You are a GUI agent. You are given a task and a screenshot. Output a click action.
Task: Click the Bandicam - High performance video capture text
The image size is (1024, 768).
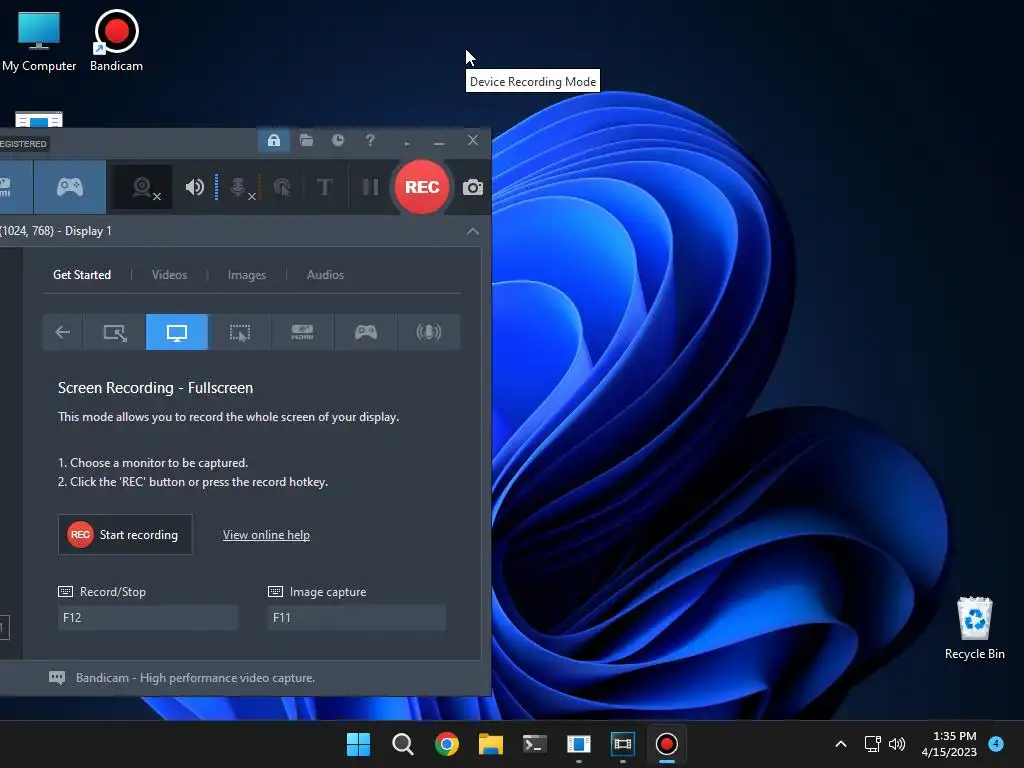(x=195, y=678)
